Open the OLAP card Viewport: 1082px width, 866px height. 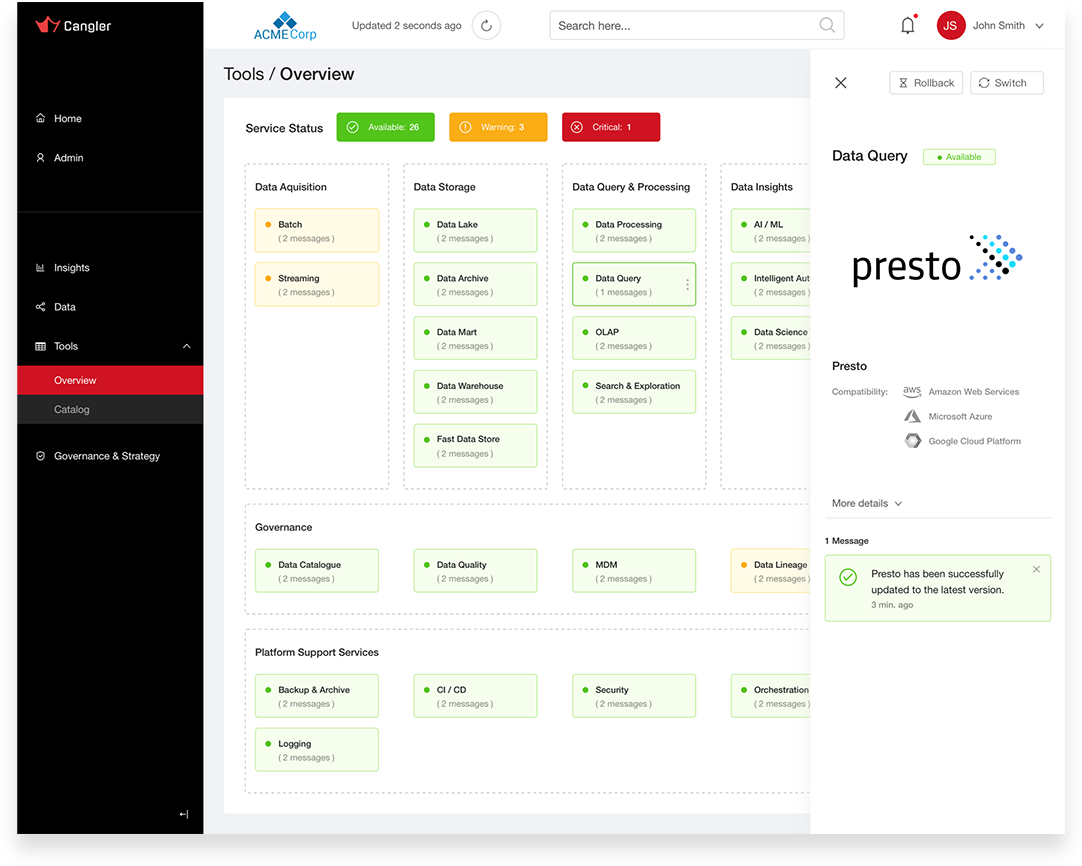point(634,338)
